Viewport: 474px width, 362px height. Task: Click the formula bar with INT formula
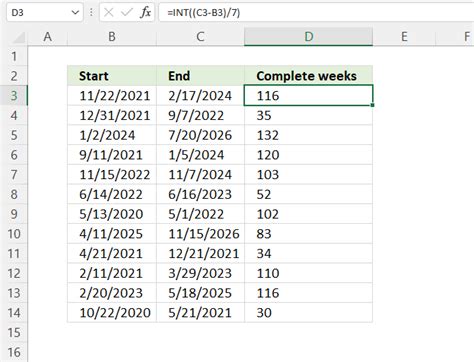tap(317, 13)
